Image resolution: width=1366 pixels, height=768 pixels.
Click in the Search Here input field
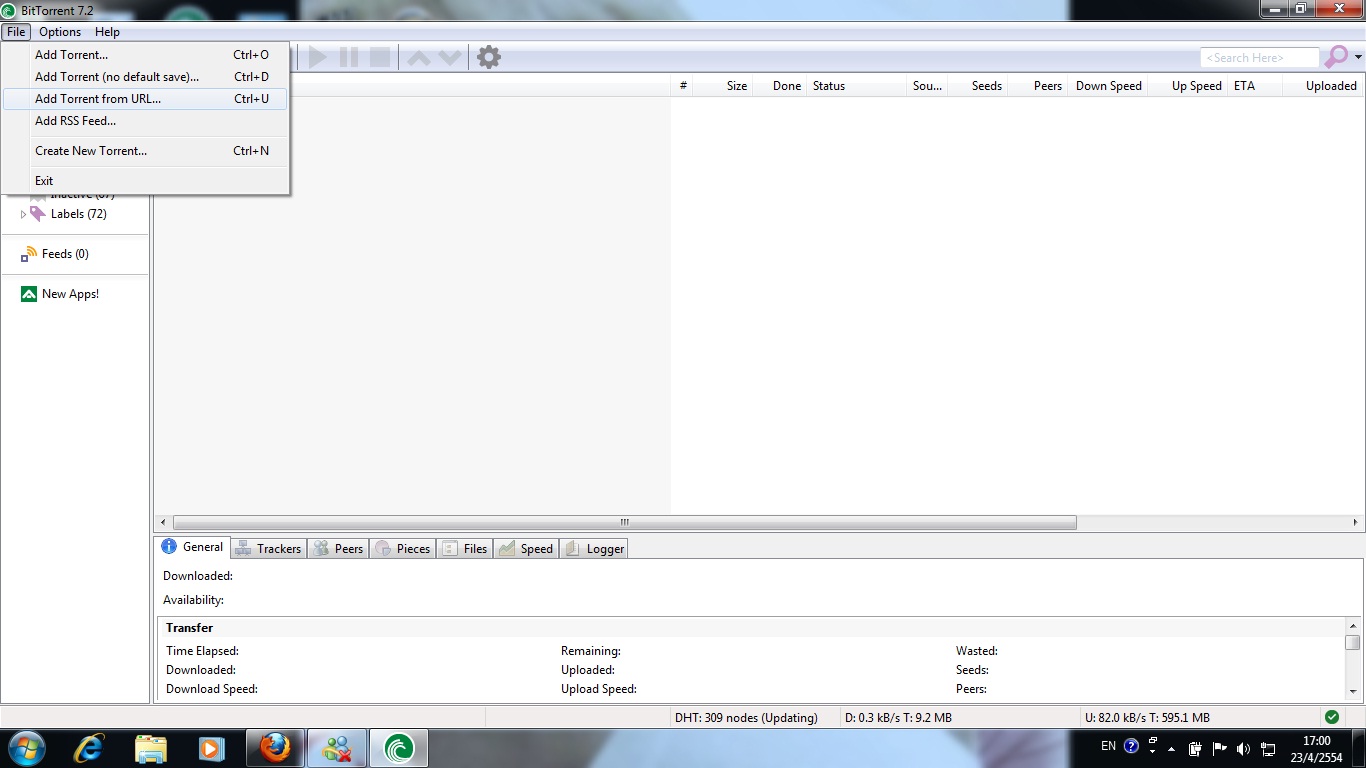(x=1259, y=58)
